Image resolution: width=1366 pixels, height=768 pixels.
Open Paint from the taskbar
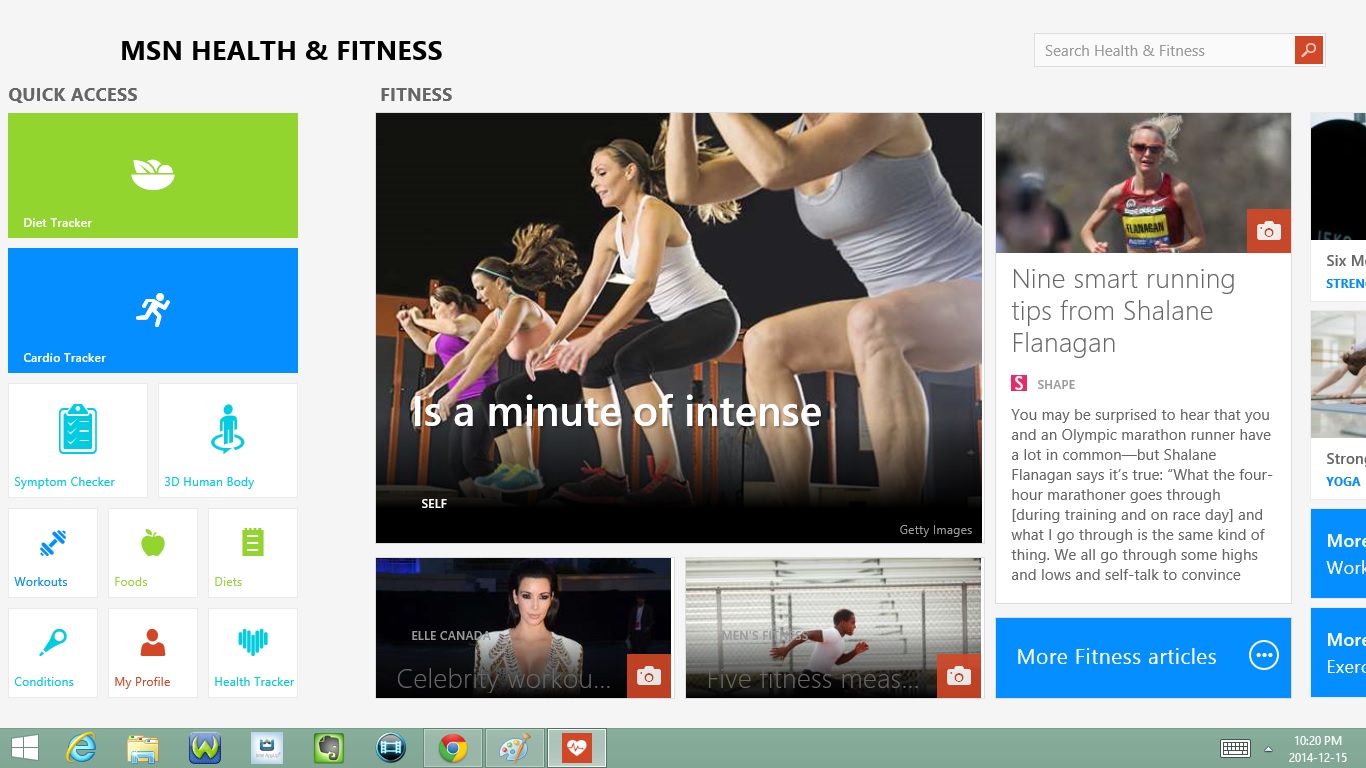click(x=515, y=748)
